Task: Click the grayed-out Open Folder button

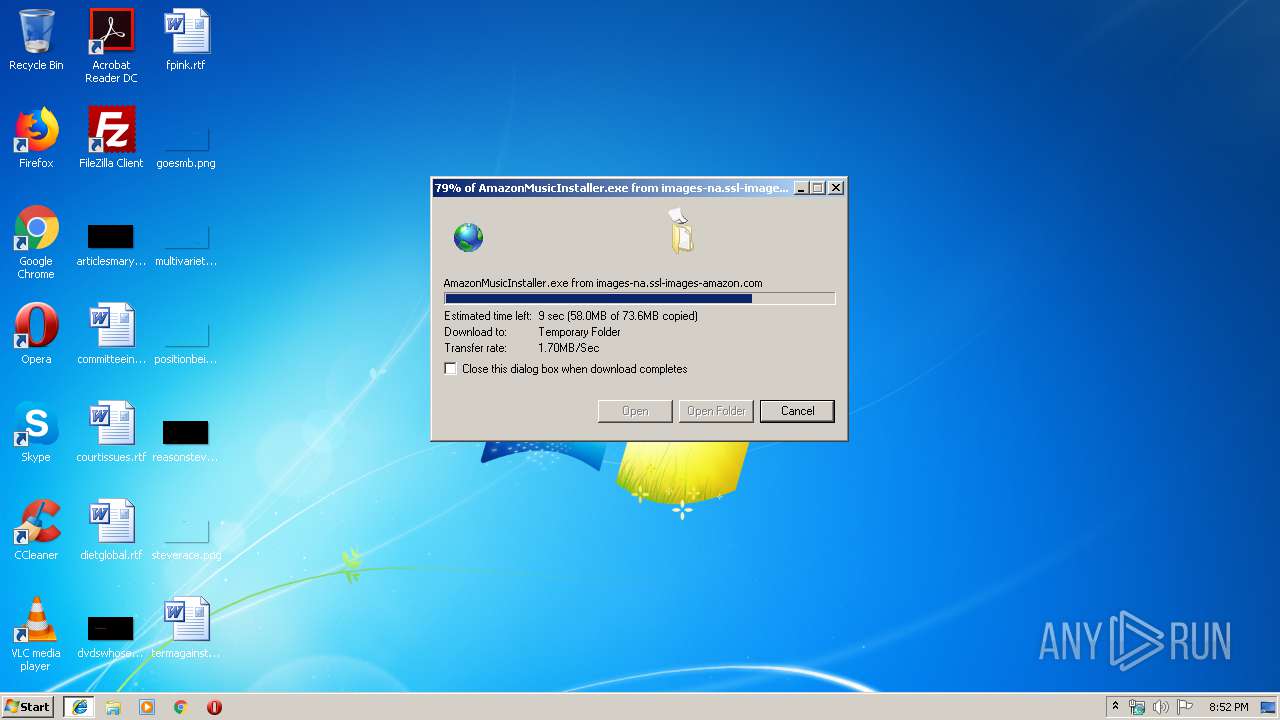Action: point(716,411)
